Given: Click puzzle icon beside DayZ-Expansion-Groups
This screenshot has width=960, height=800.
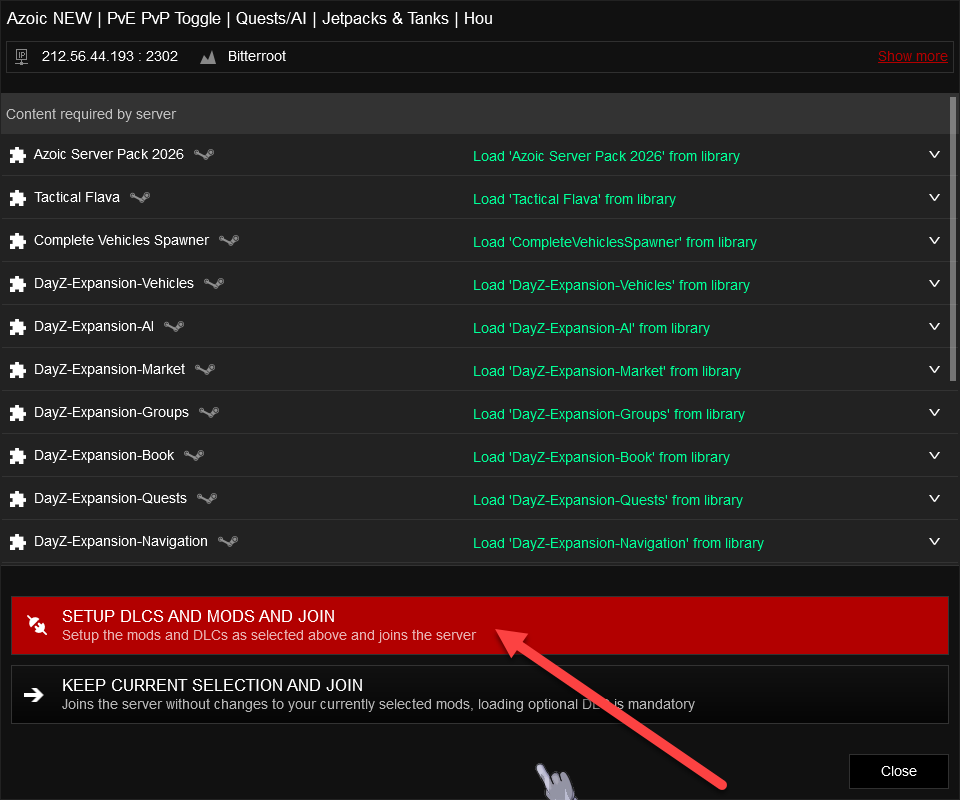Looking at the screenshot, I should pos(18,413).
